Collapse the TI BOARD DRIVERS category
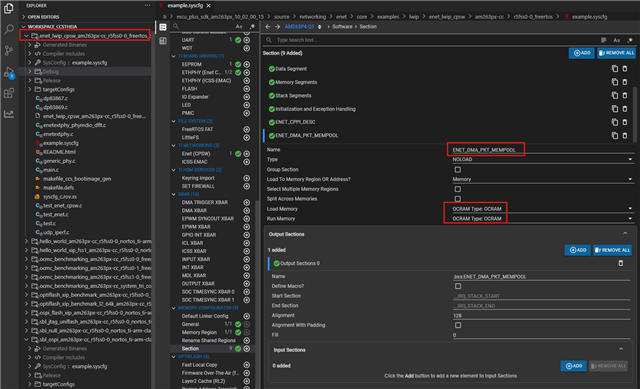The image size is (640, 389). 173,56
